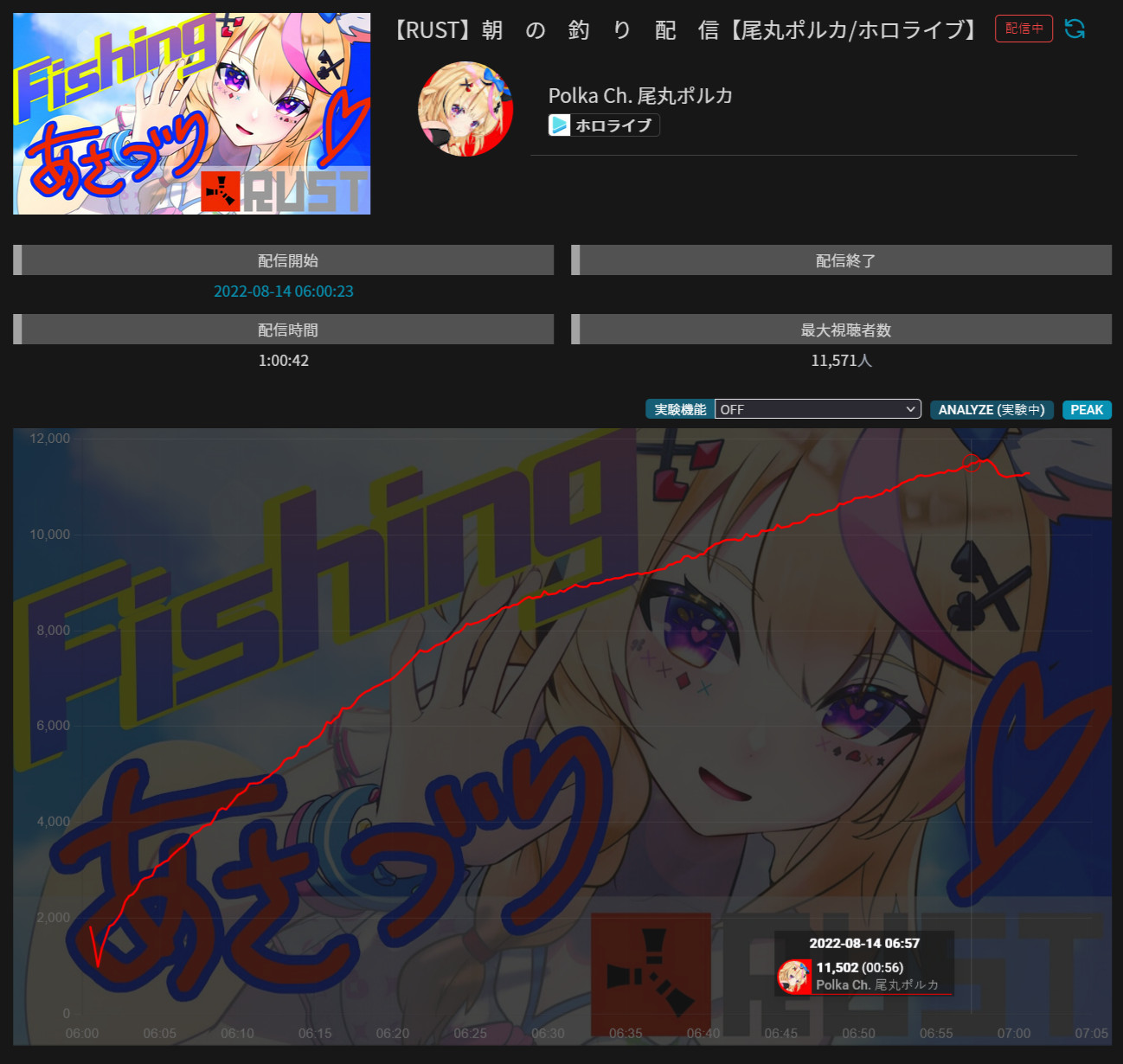Click the stream start time 2022-08-14 06:00:23 link

(x=284, y=292)
